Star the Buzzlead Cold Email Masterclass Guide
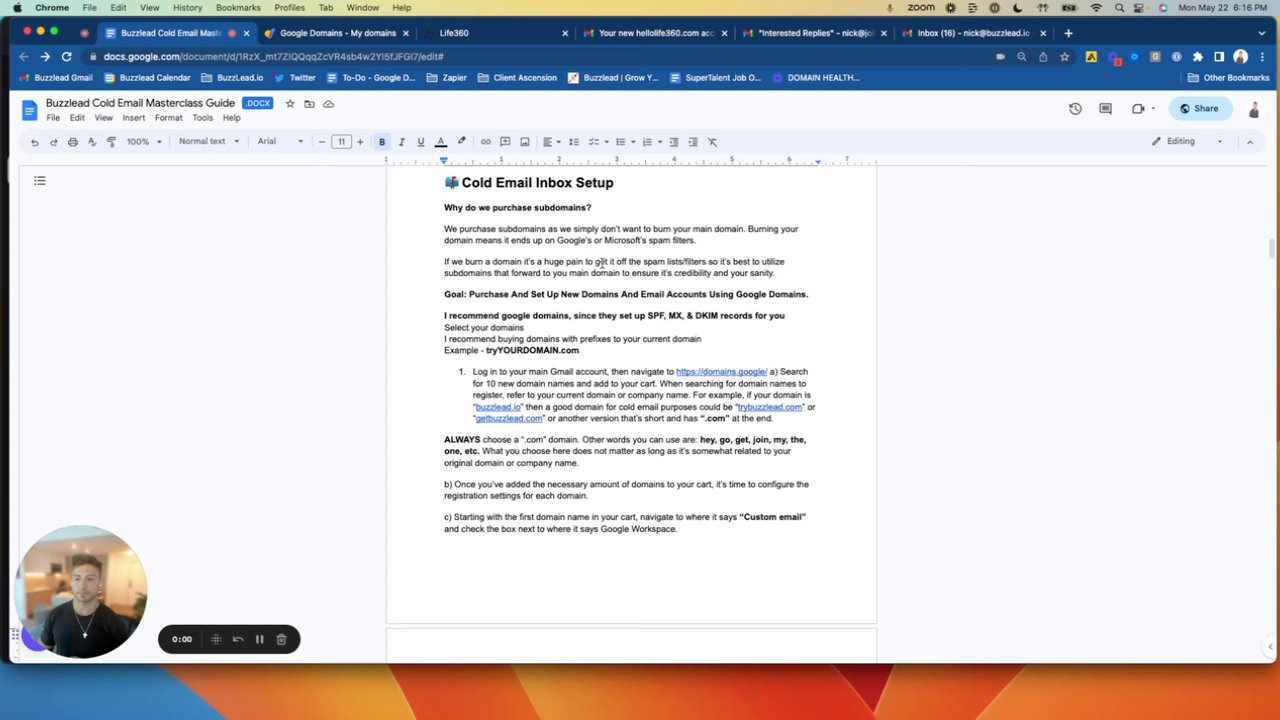 tap(290, 104)
